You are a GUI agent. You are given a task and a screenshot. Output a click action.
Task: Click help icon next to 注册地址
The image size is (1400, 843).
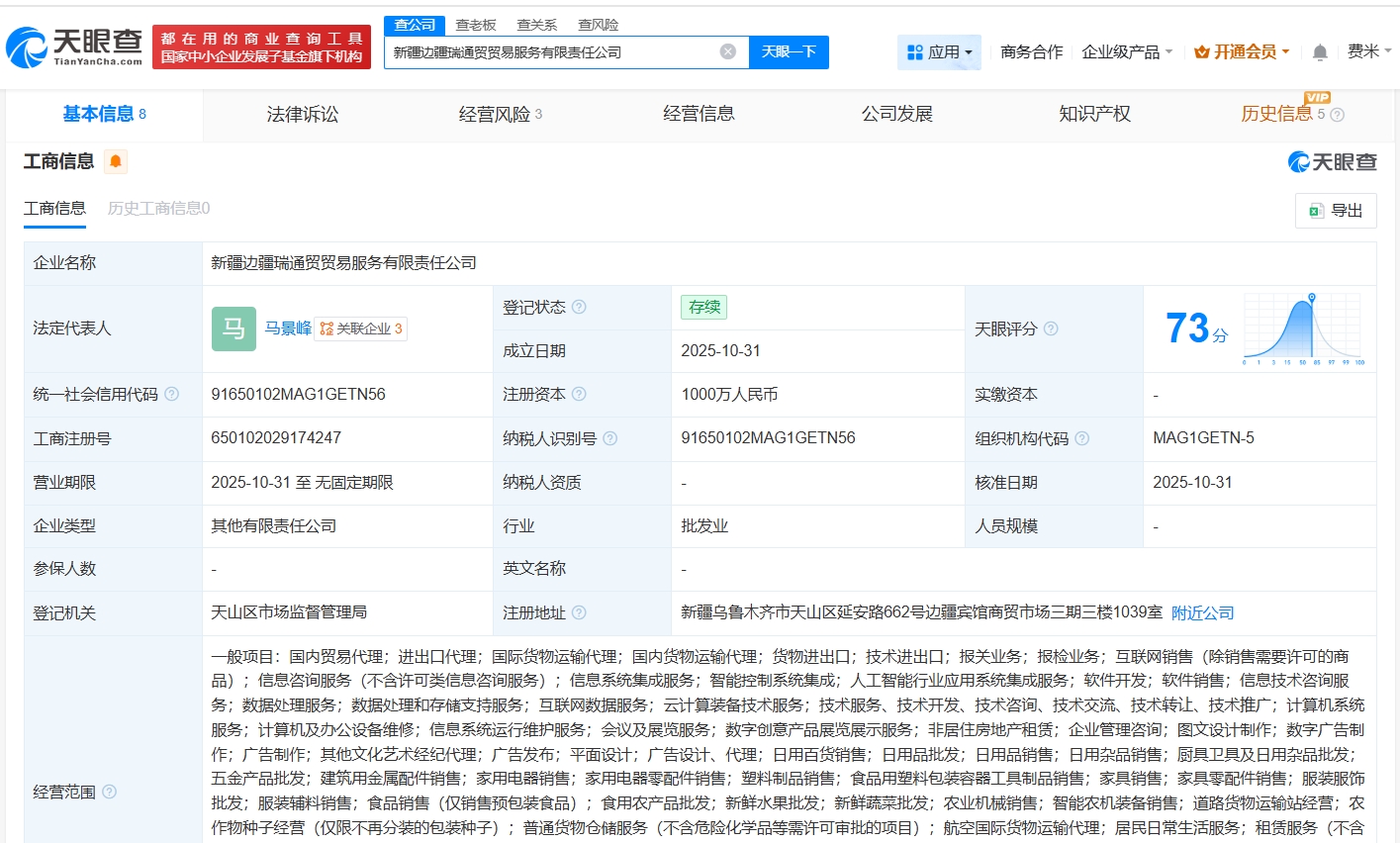pos(579,612)
